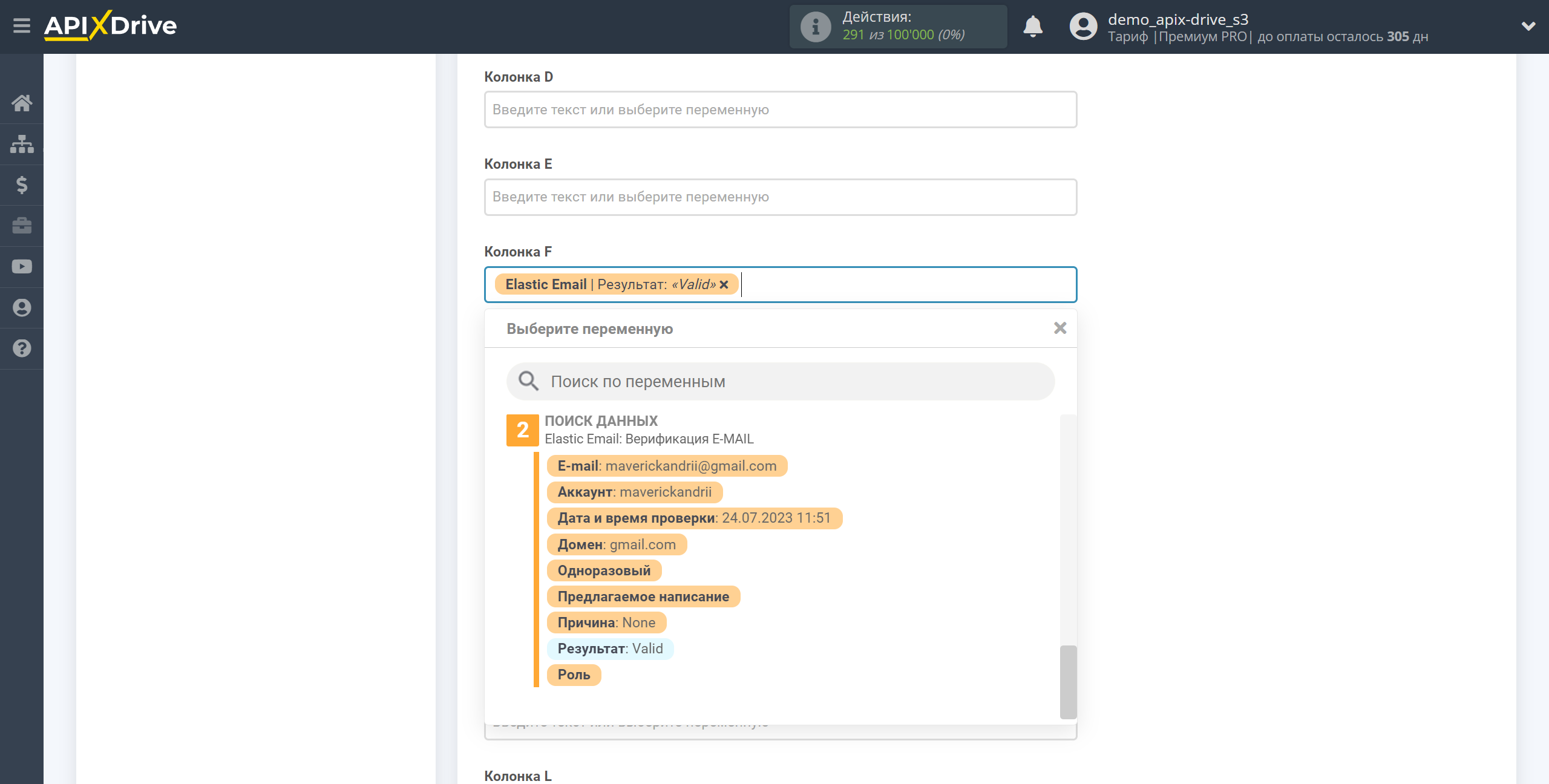Open the billing dollar sidebar icon
Image resolution: width=1549 pixels, height=784 pixels.
pyautogui.click(x=22, y=185)
